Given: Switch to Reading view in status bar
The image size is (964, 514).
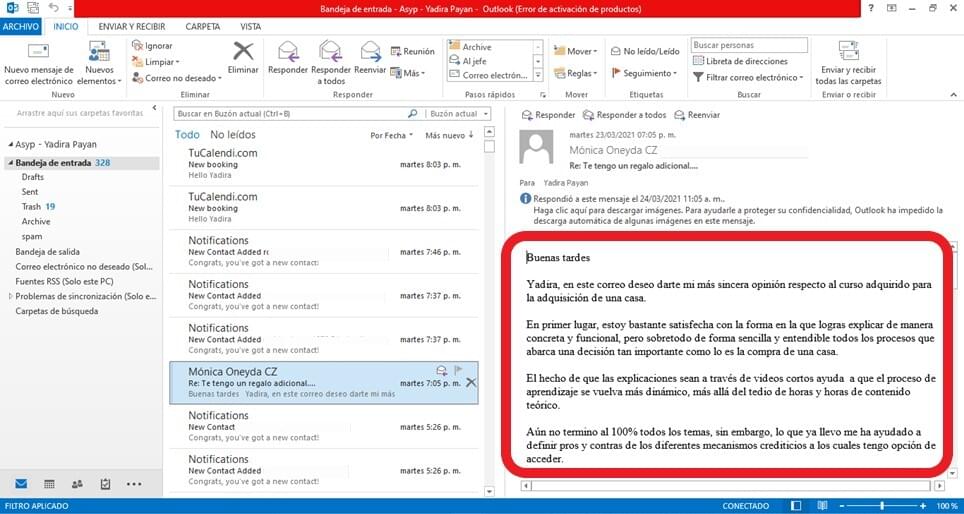Looking at the screenshot, I should (822, 506).
